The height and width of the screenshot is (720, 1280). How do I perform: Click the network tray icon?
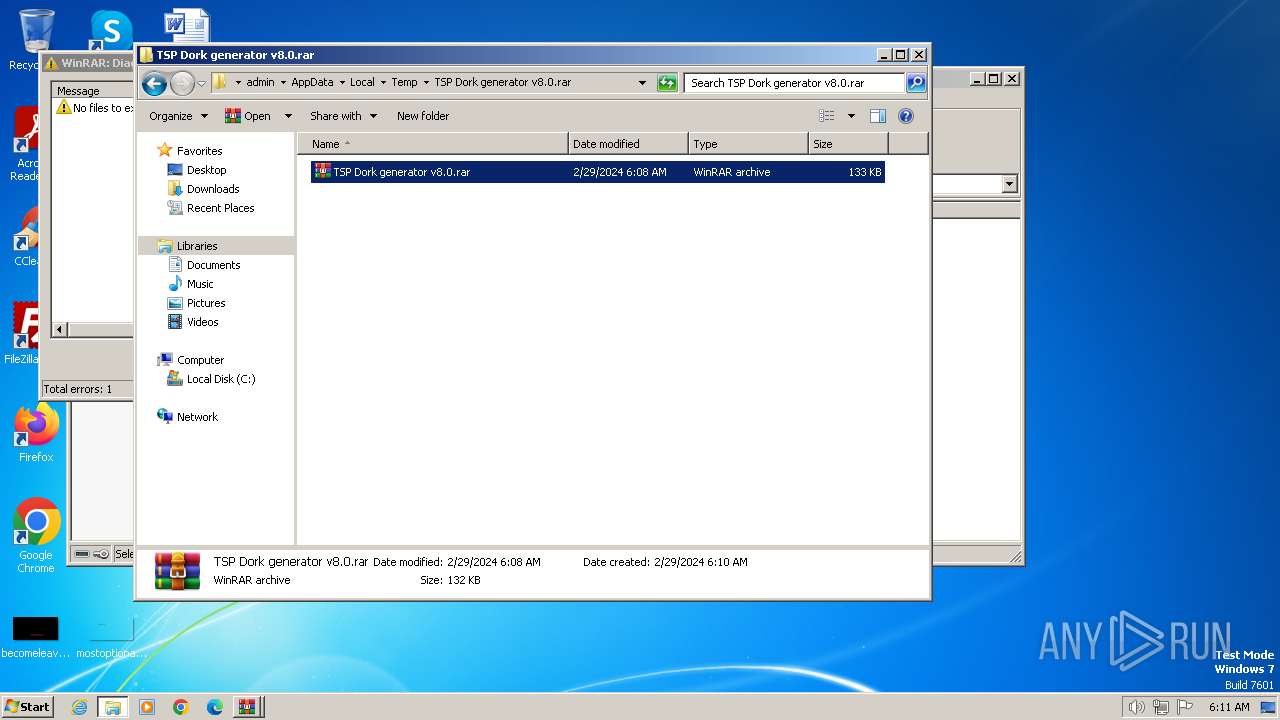pyautogui.click(x=1161, y=707)
